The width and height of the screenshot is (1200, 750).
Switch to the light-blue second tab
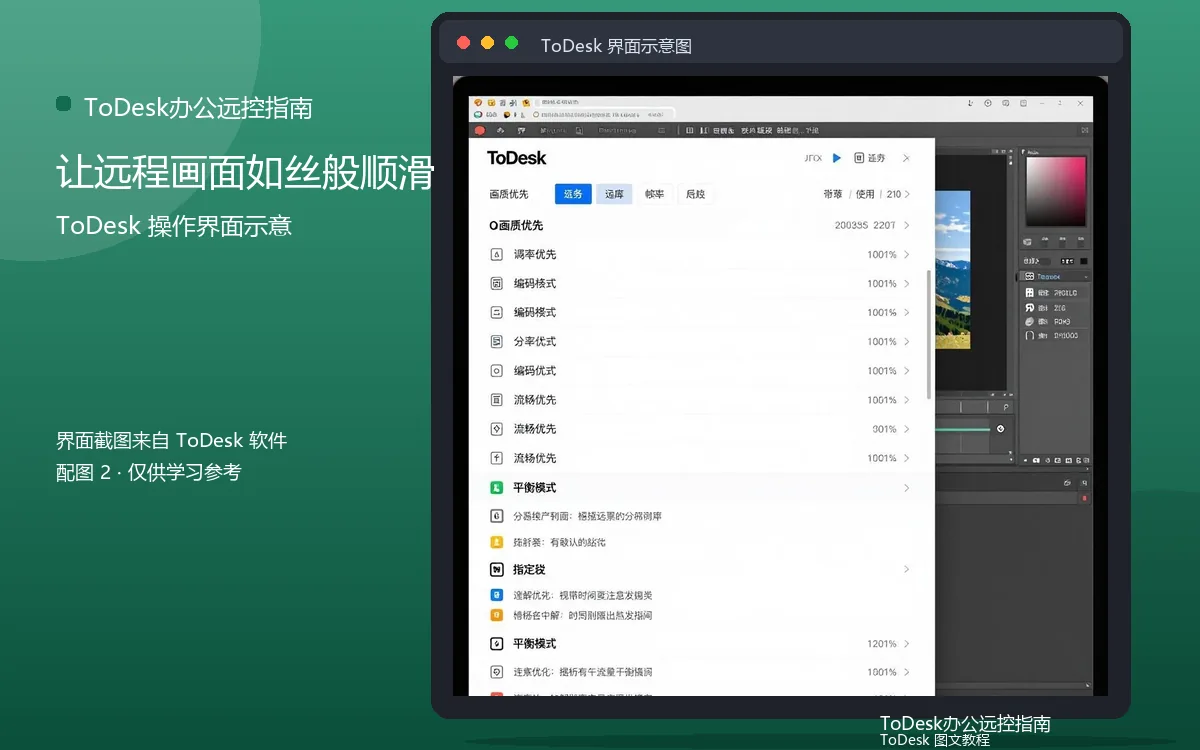coord(614,194)
